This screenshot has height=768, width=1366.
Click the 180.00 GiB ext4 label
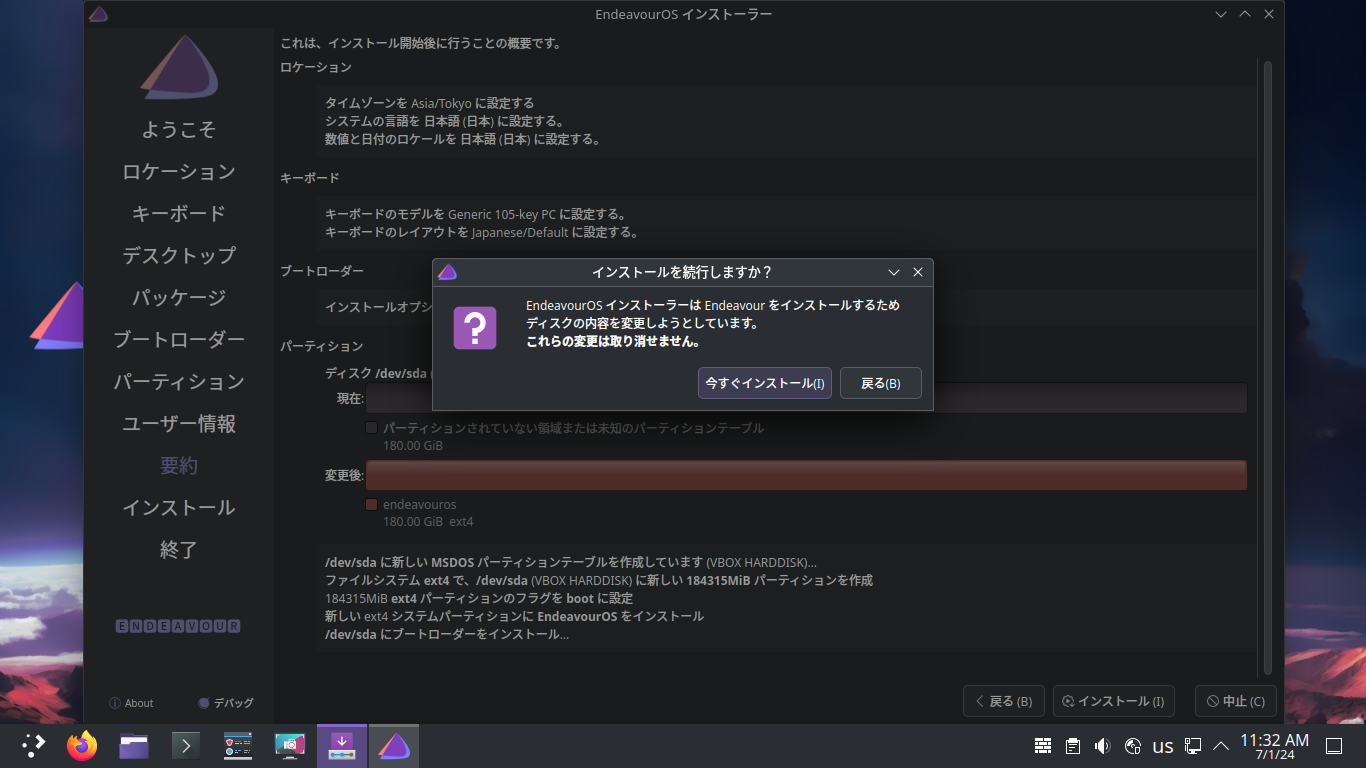[428, 522]
